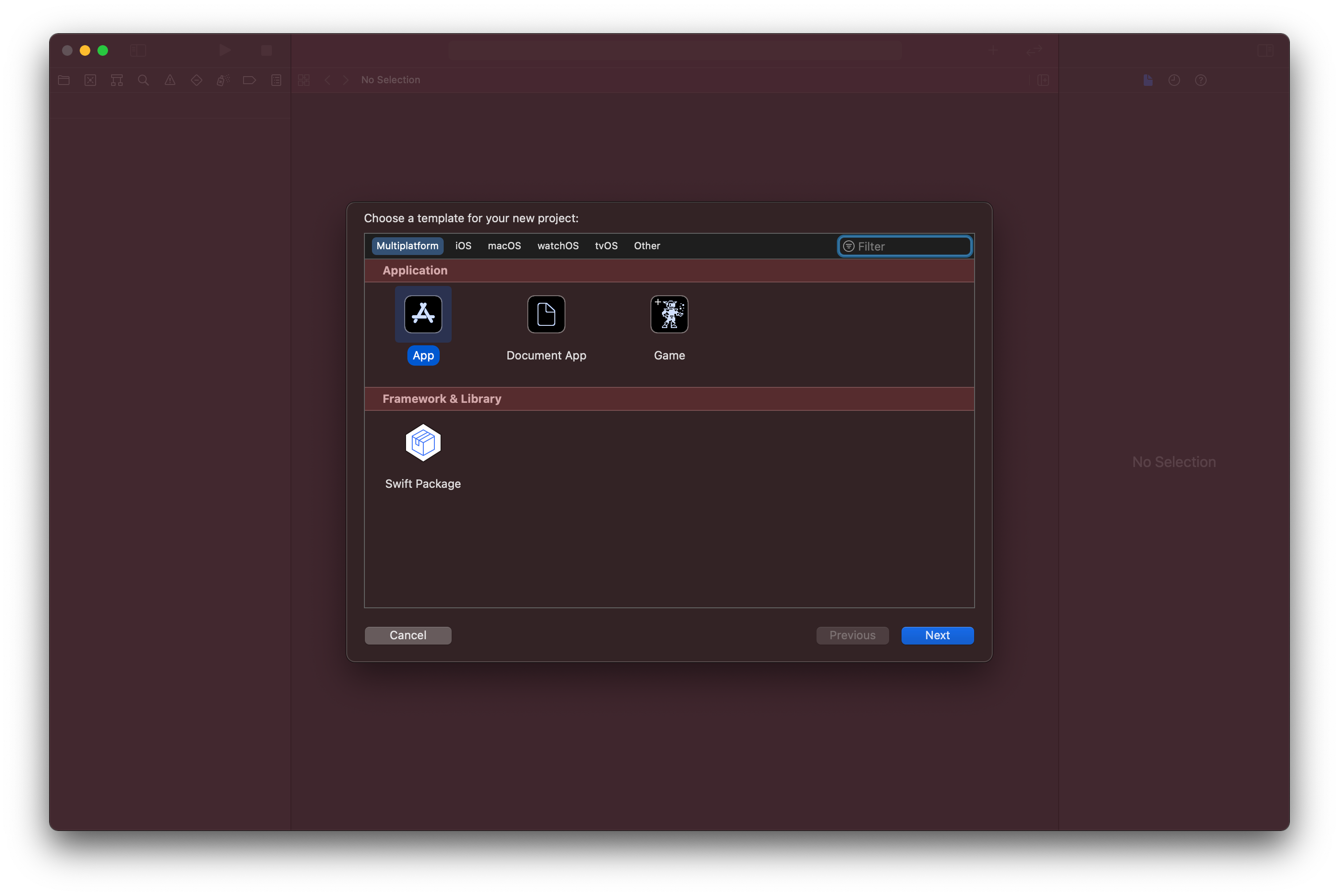Click the code review arrows icon

pyautogui.click(x=1034, y=51)
